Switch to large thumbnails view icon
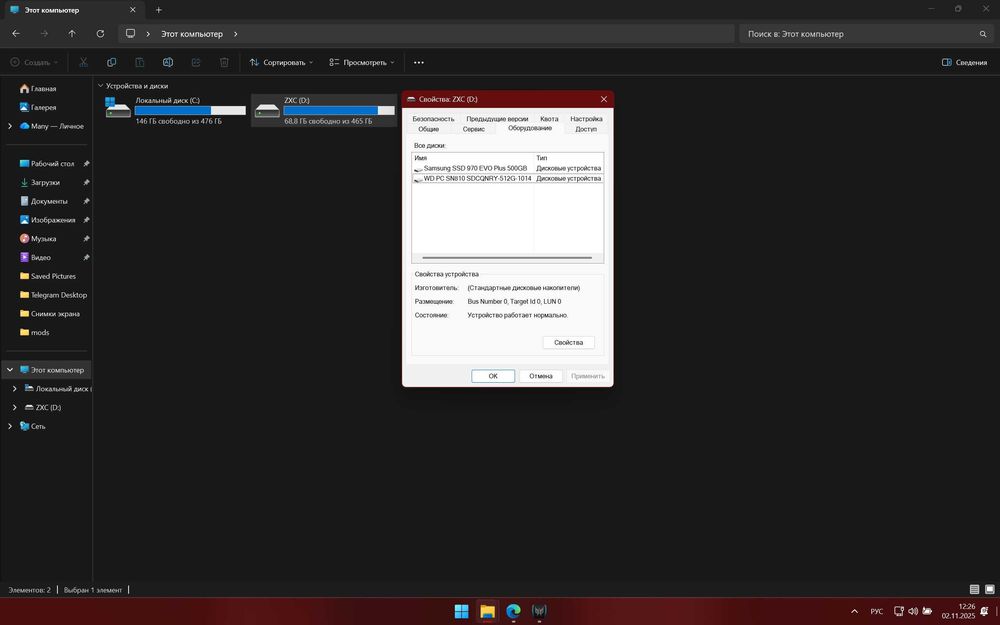This screenshot has width=1000, height=625. (990, 590)
